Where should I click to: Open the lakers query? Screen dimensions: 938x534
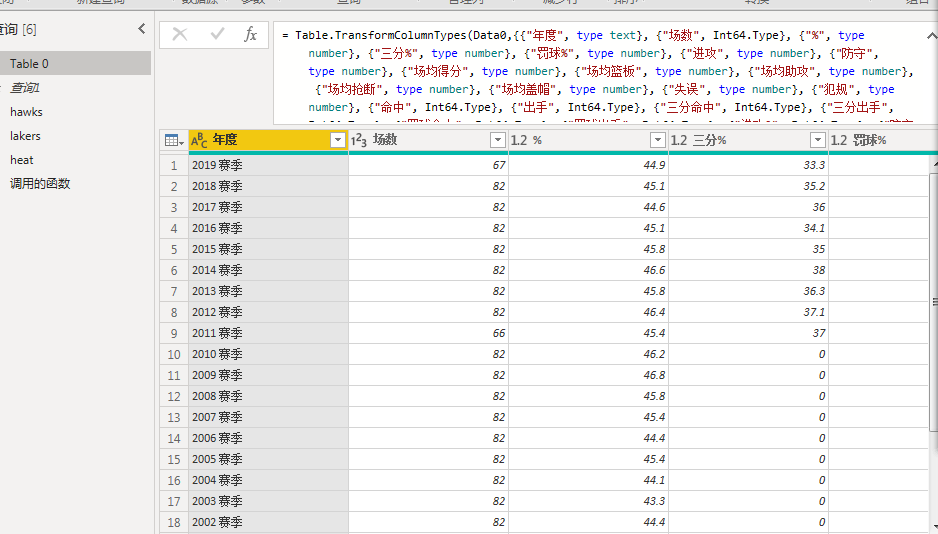point(25,136)
